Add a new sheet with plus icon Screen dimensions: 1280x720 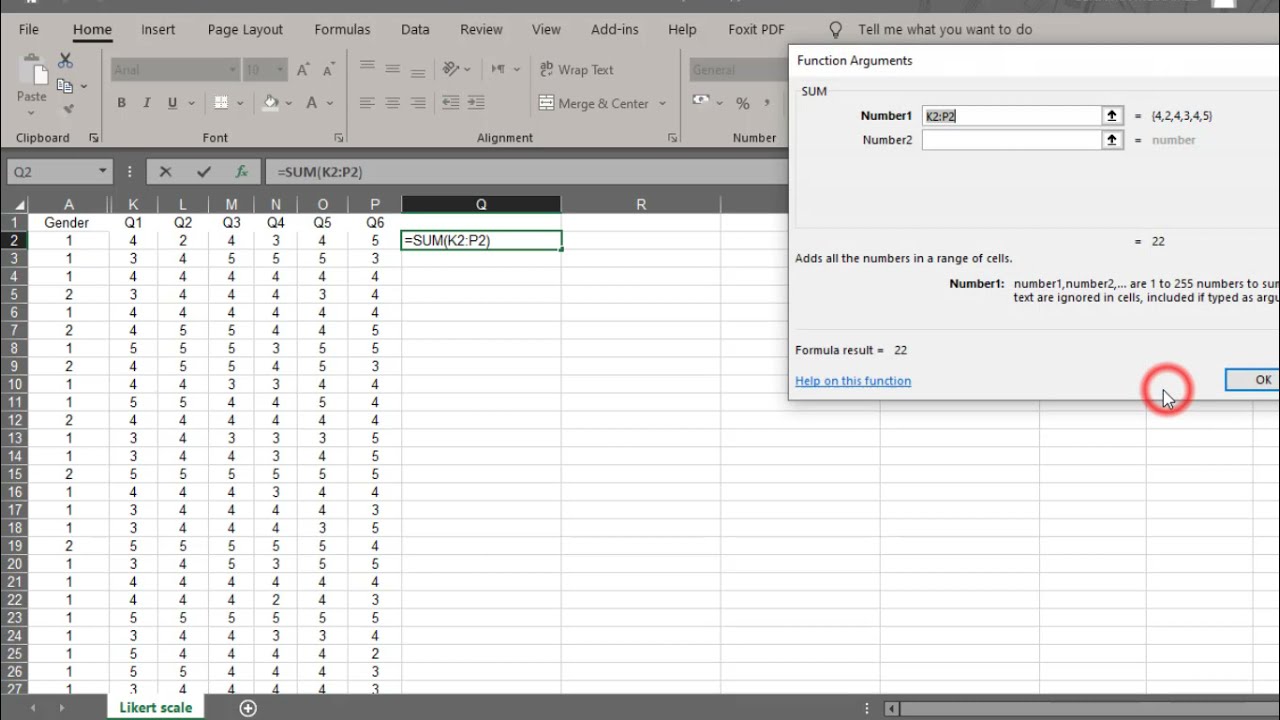coord(248,708)
